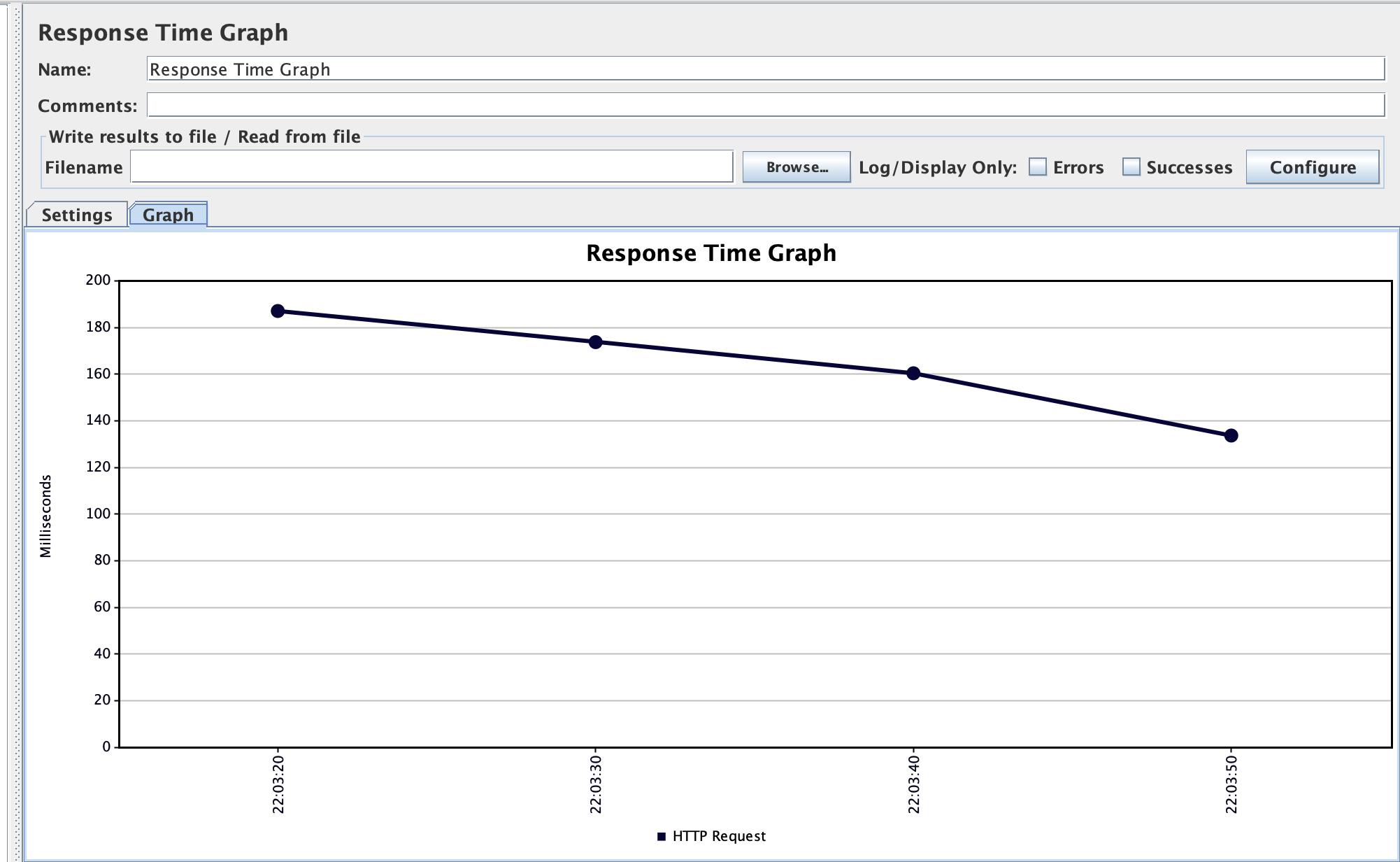Screen dimensions: 1400x862
Task: Click the data point at 22:03:30
Action: [595, 342]
